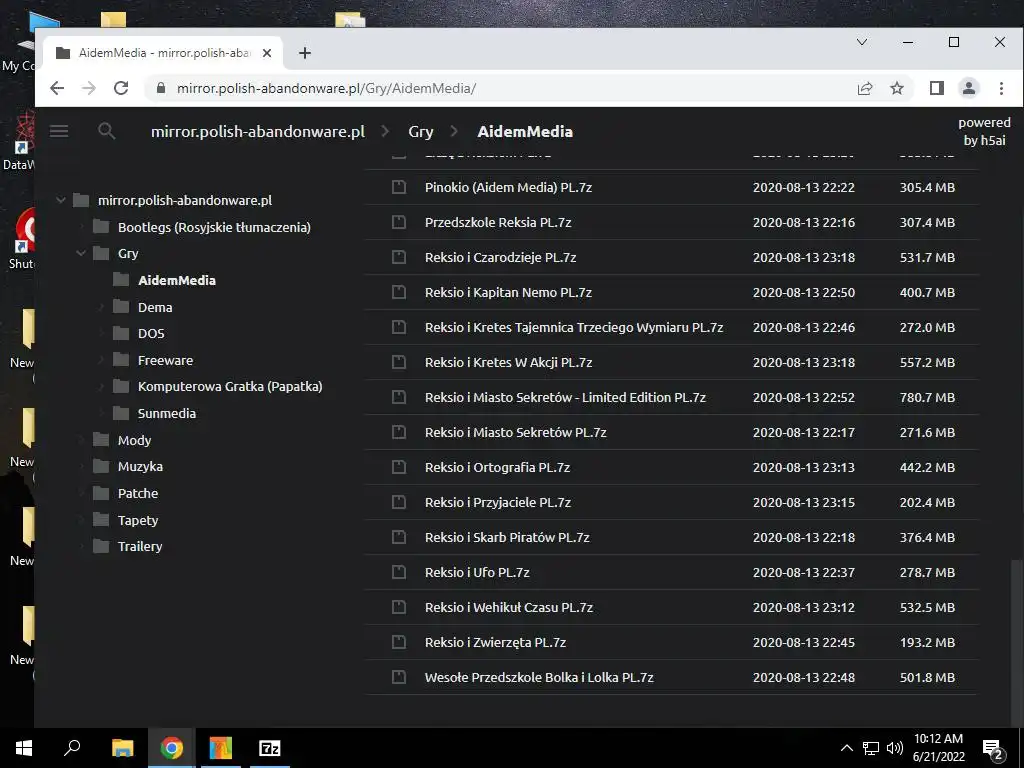The width and height of the screenshot is (1024, 768).
Task: Open Windows taskbar search
Action: 72,748
